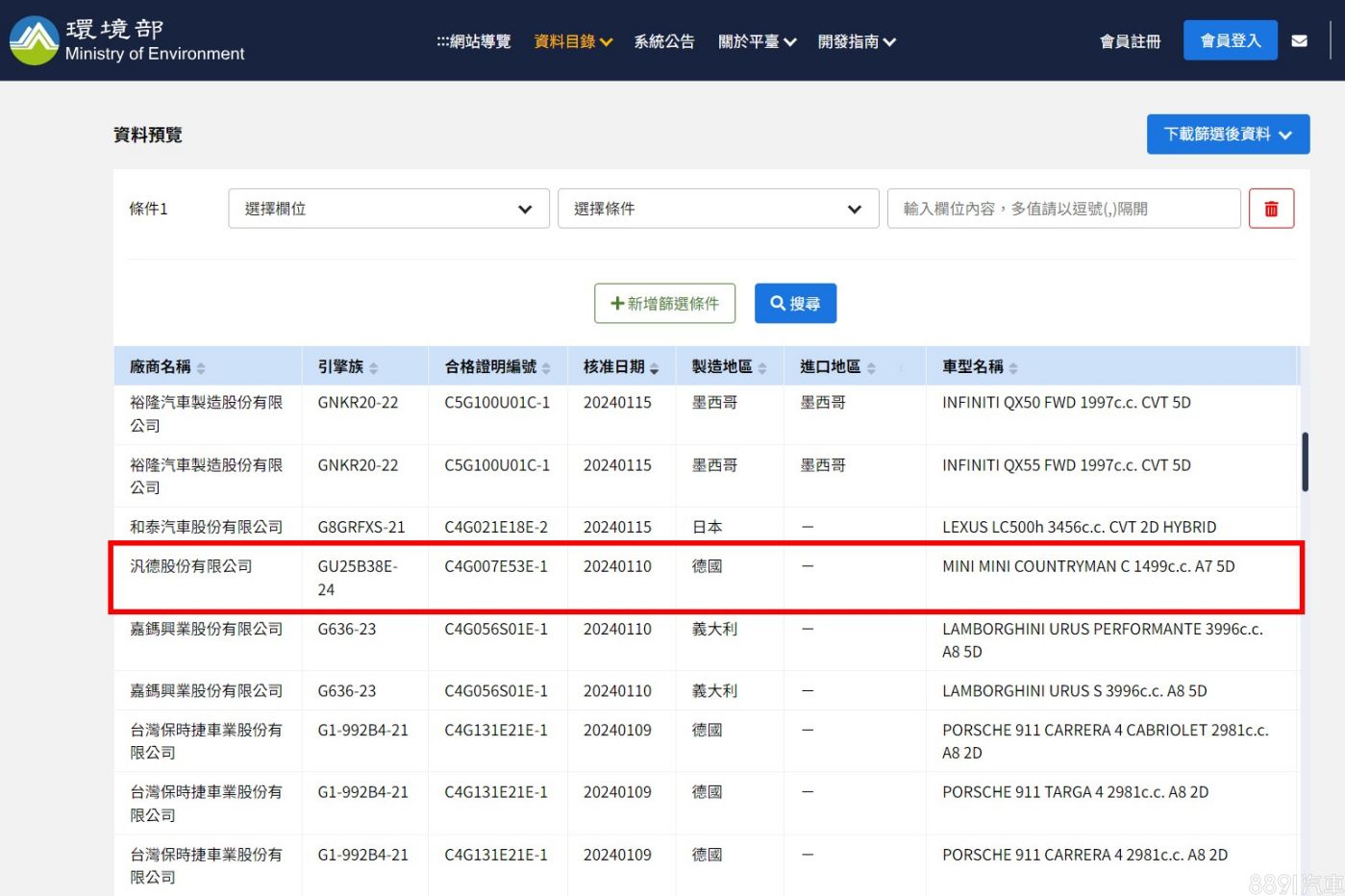Click the envelope mail icon

[1299, 41]
